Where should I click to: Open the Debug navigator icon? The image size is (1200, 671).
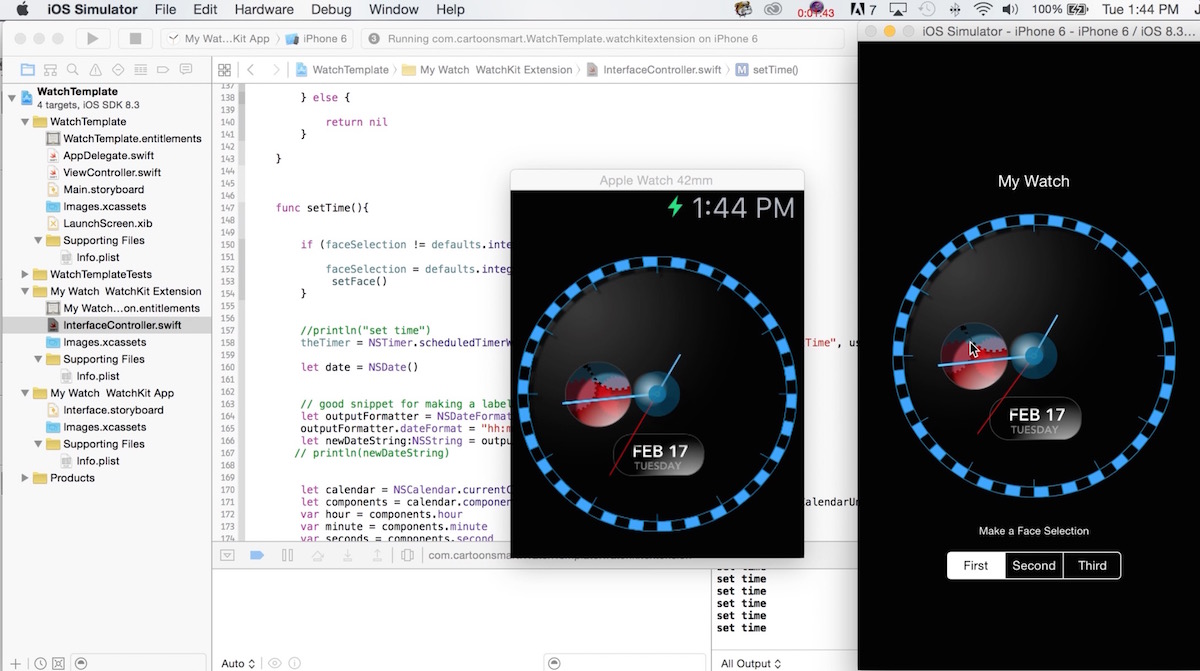click(141, 70)
